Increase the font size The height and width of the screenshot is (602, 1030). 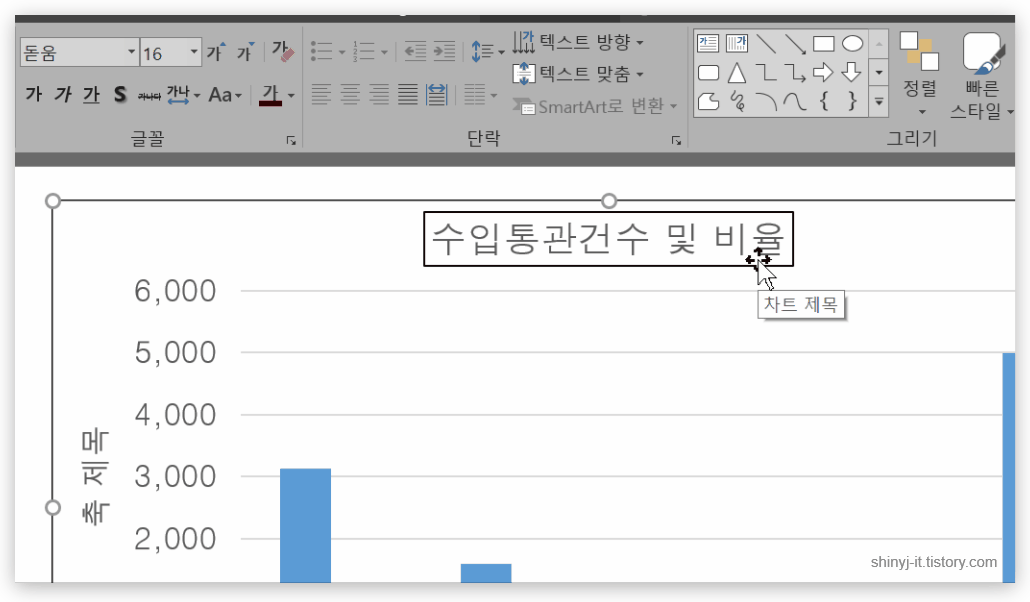(215, 51)
